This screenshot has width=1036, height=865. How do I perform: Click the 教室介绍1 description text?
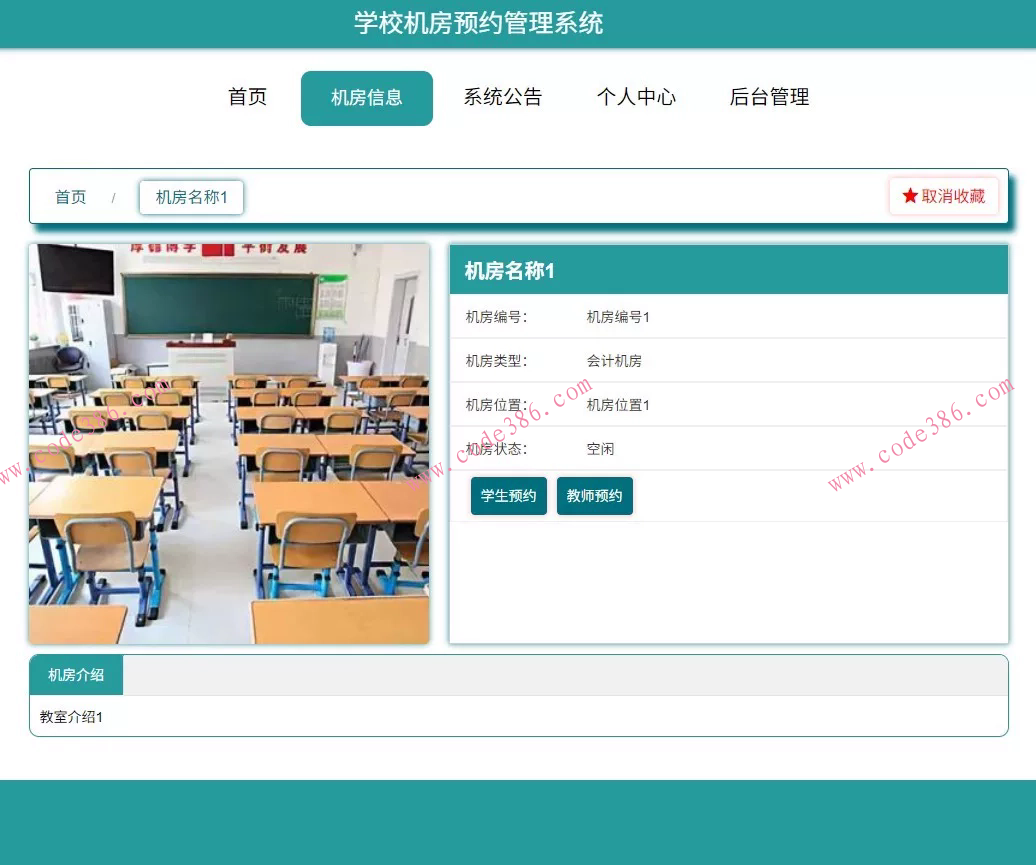pyautogui.click(x=69, y=717)
